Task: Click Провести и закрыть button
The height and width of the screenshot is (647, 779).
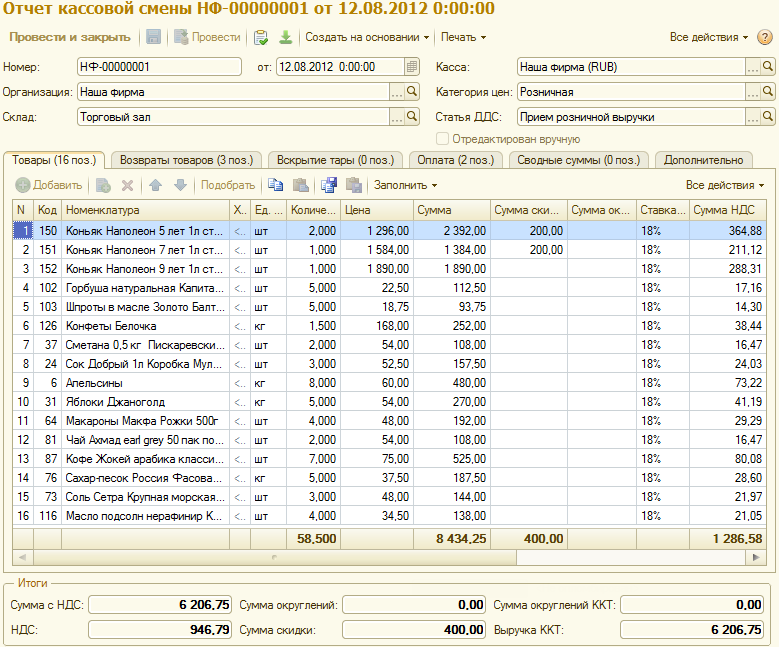Action: 70,37
